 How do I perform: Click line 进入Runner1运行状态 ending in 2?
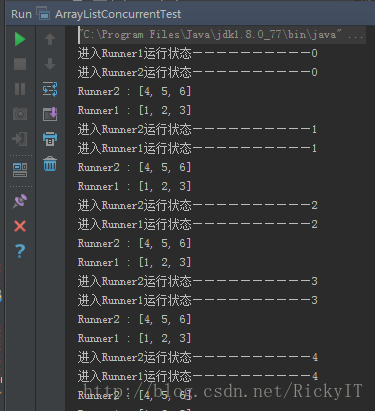pyautogui.click(x=197, y=224)
